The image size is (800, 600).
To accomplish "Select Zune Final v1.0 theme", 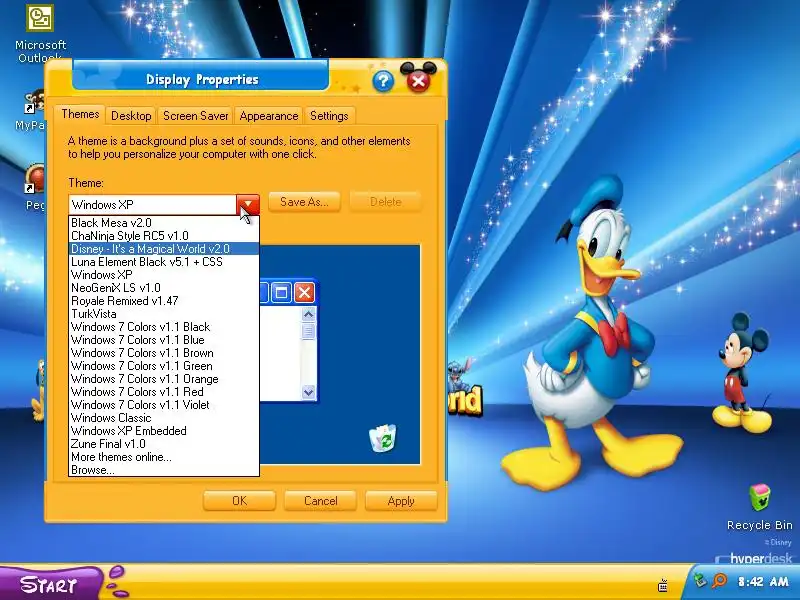I will point(164,444).
